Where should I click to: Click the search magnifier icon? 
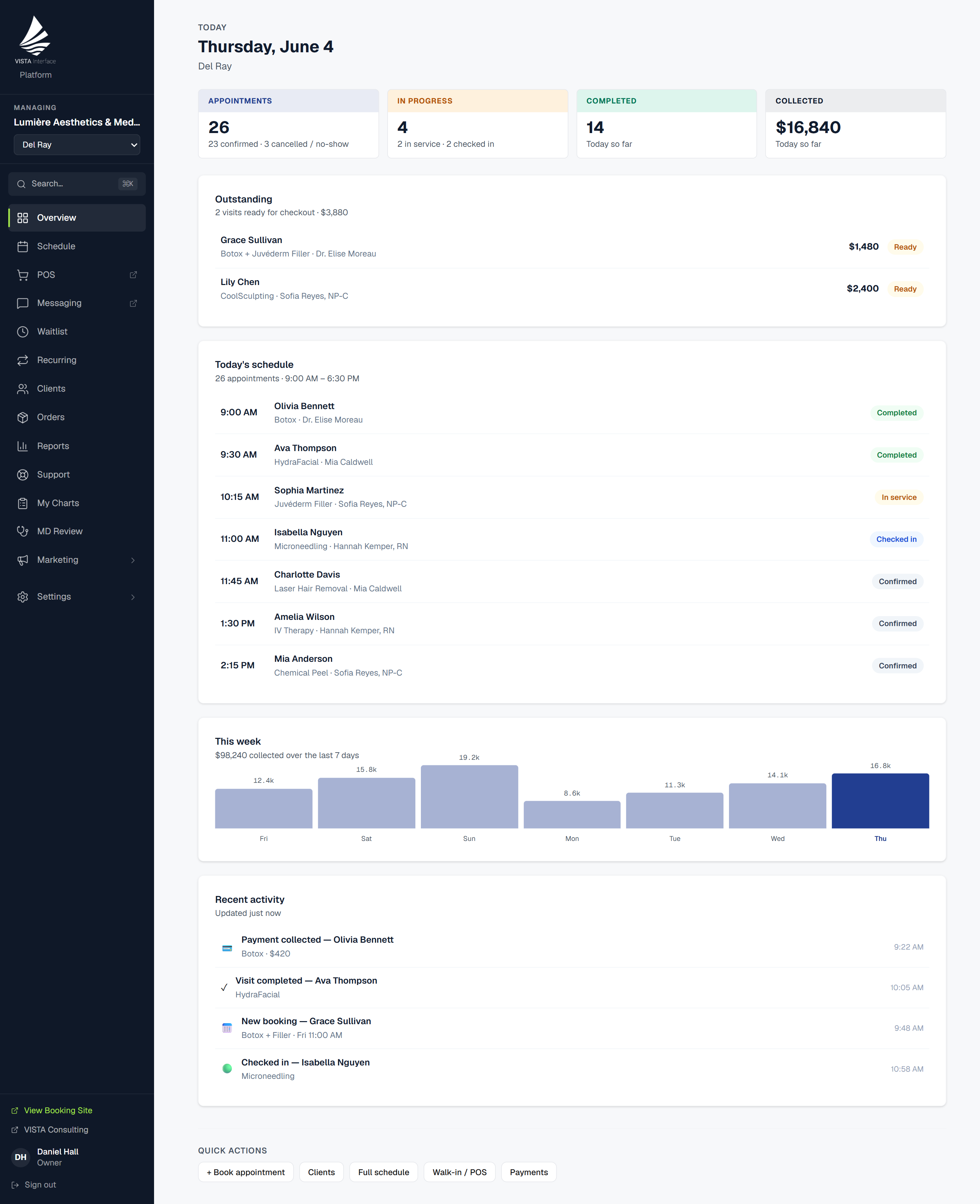click(21, 184)
